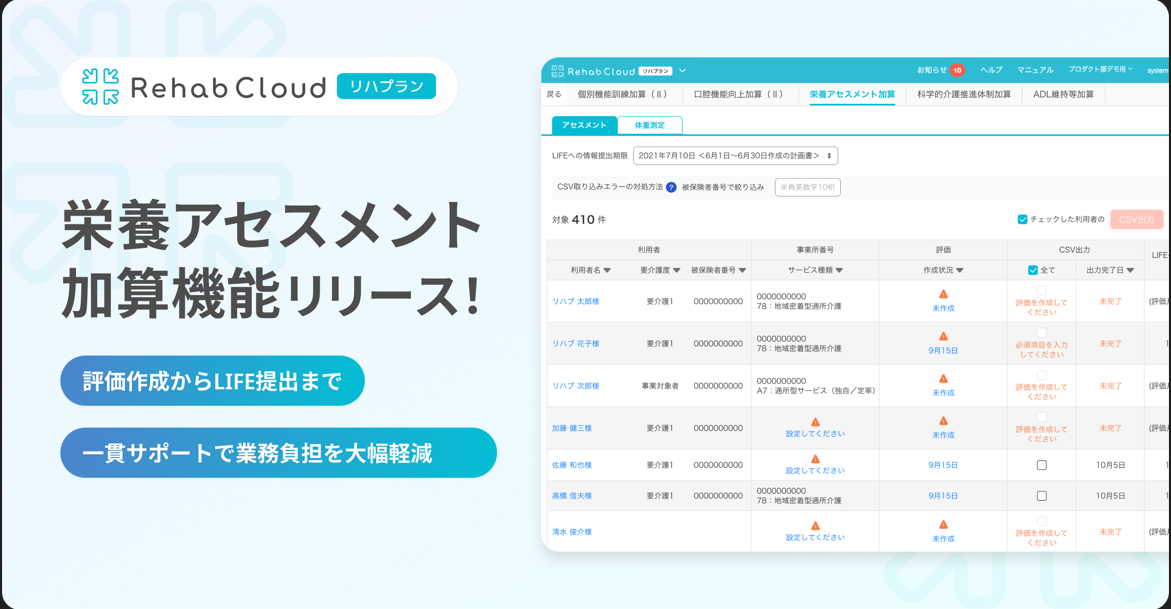Viewport: 1171px width, 609px height.
Task: Open 9月15日 evaluation link for 高橋 信夫
Action: 943,496
